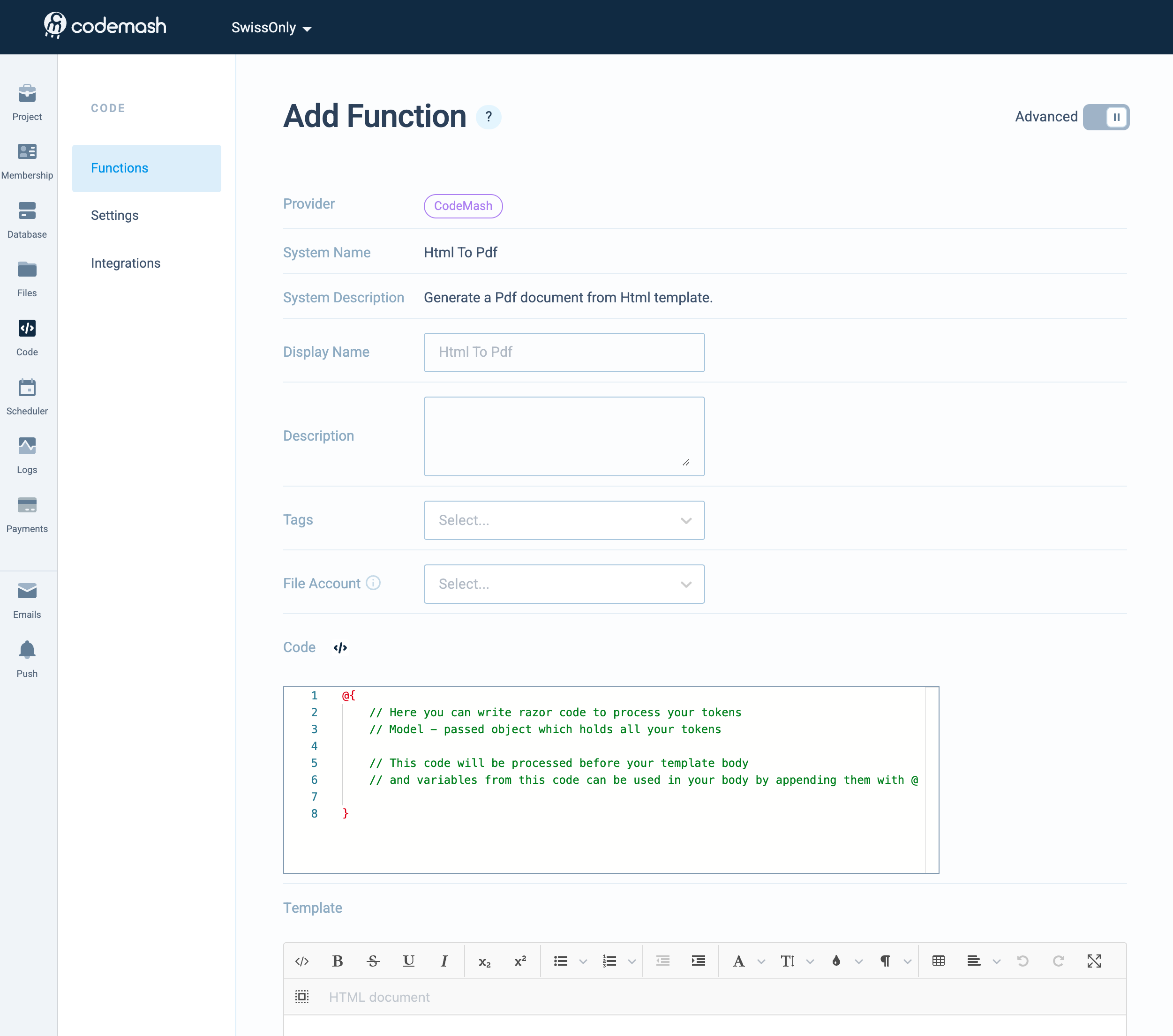
Task: Toggle the Advanced switch
Action: pos(1105,117)
